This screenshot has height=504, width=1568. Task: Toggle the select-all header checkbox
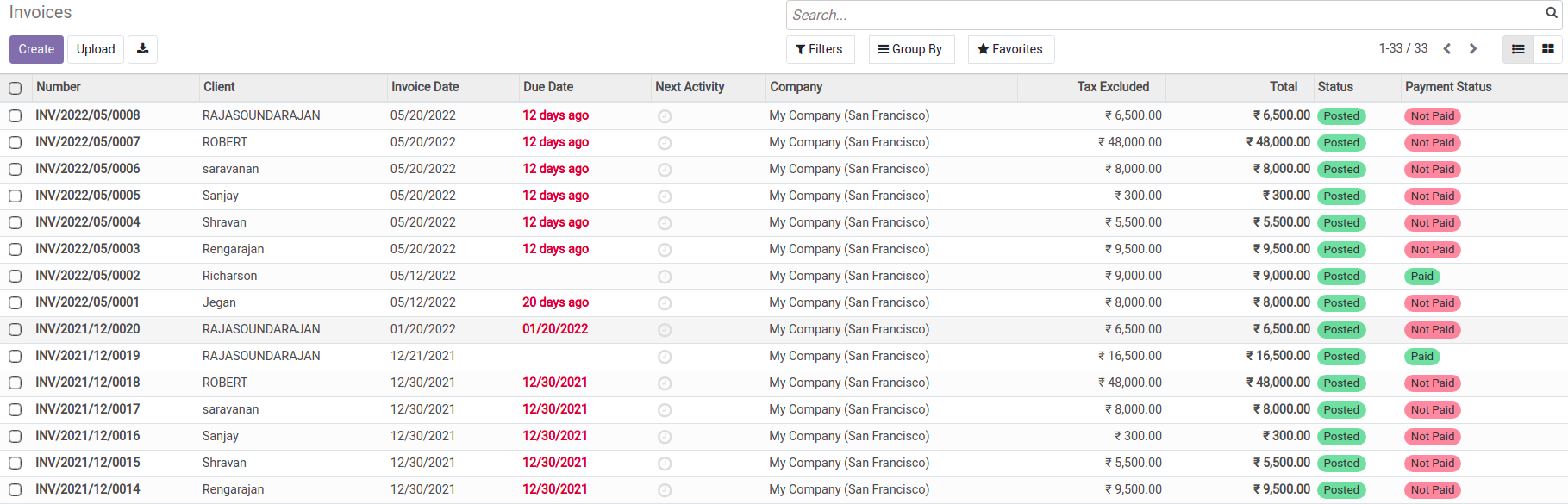click(x=16, y=88)
